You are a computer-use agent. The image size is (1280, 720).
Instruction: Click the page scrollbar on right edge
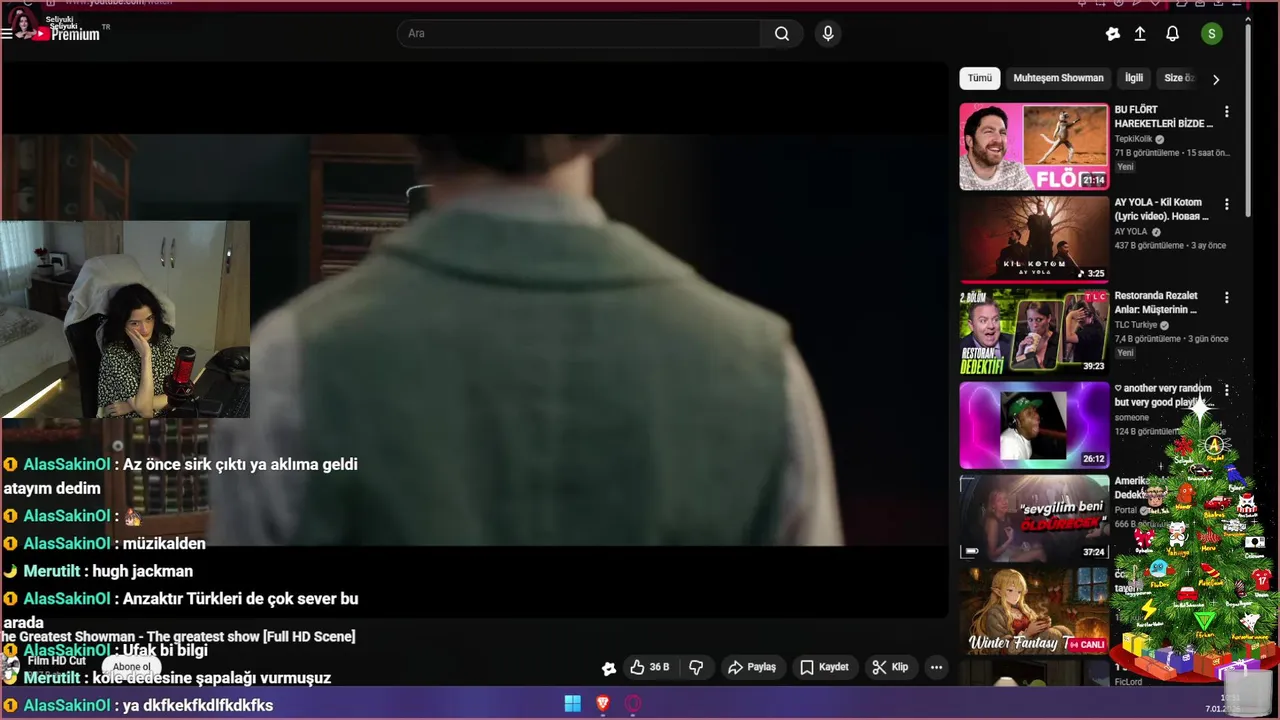pos(1248,120)
